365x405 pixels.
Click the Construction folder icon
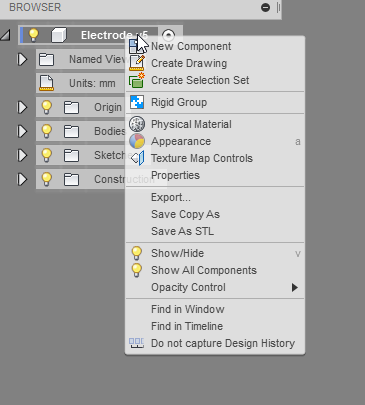point(71,179)
